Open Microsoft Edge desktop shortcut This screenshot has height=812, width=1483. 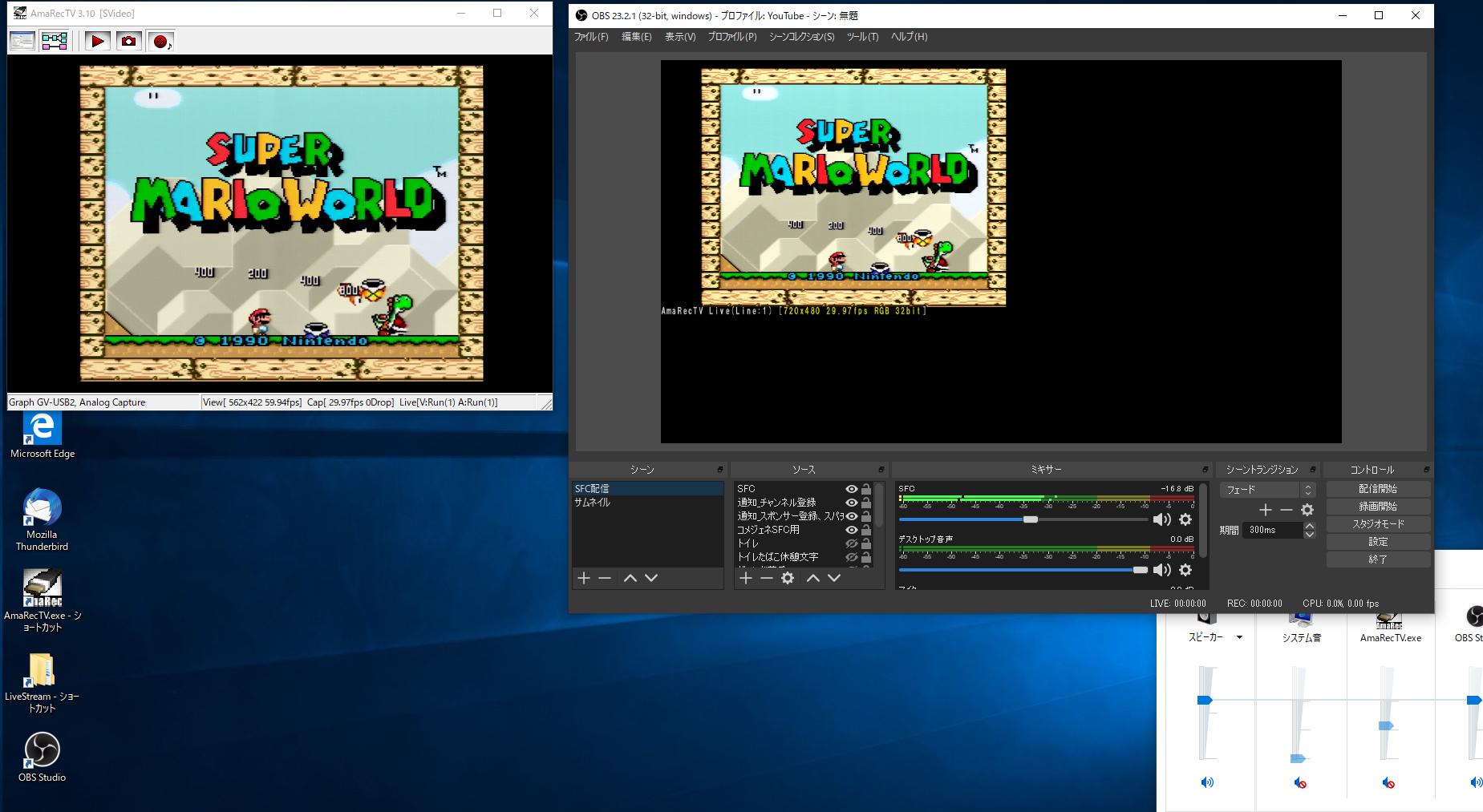(x=42, y=435)
